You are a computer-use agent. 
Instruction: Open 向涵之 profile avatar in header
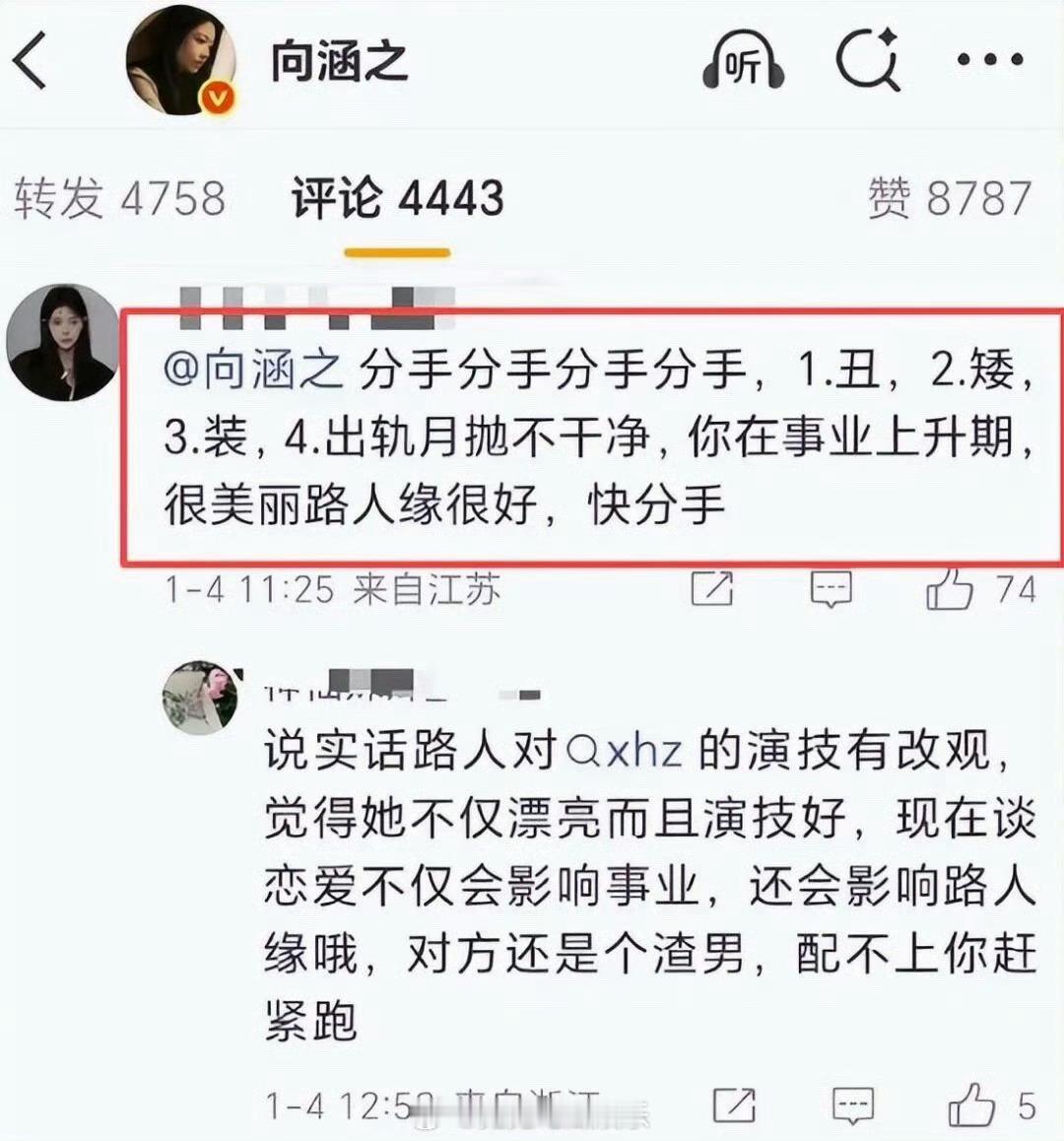181,60
